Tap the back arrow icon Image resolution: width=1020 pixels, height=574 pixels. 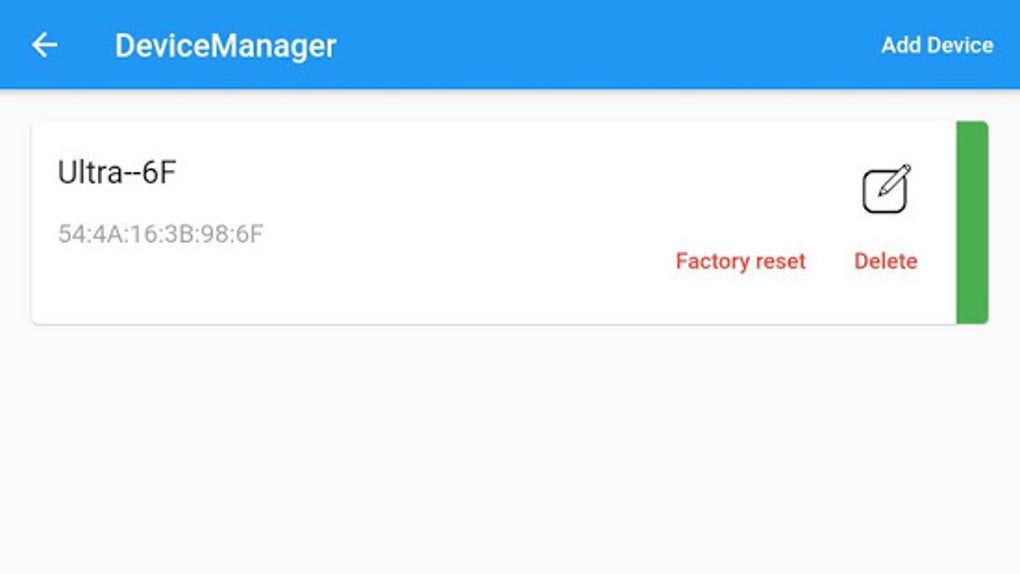[x=44, y=45]
